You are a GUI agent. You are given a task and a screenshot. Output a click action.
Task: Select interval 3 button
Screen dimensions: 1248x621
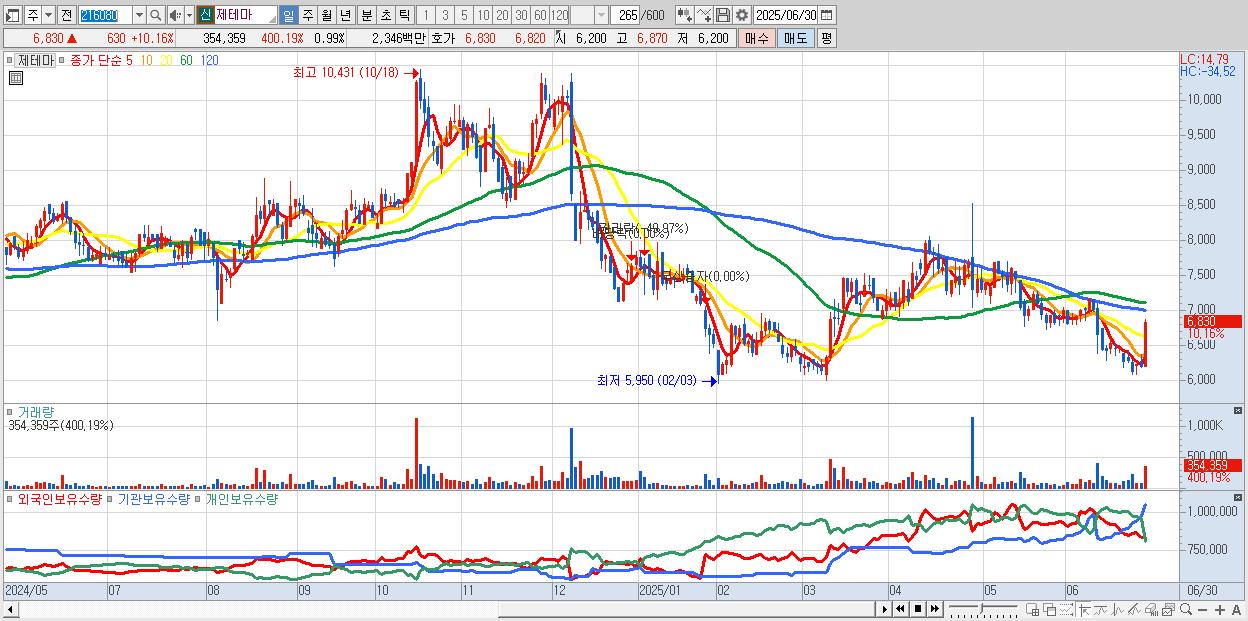(445, 16)
